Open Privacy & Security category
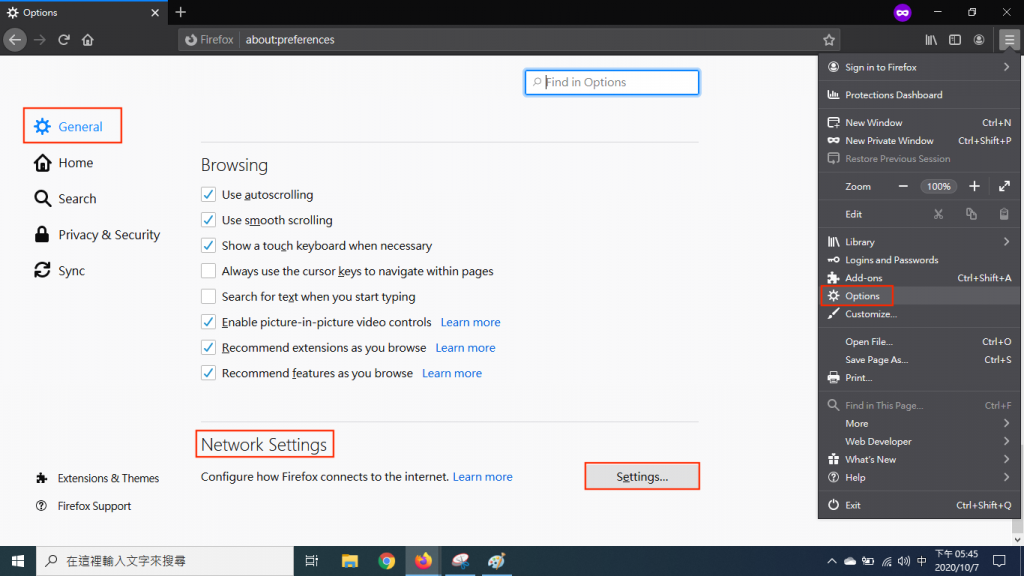The width and height of the screenshot is (1024, 576). 97,234
